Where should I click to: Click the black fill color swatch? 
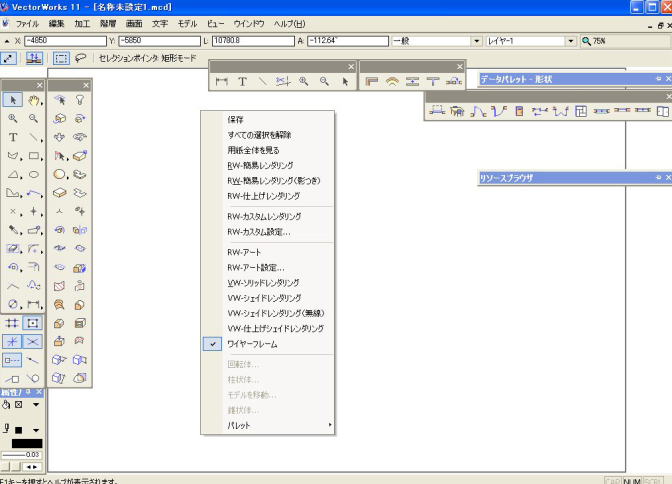click(x=27, y=443)
